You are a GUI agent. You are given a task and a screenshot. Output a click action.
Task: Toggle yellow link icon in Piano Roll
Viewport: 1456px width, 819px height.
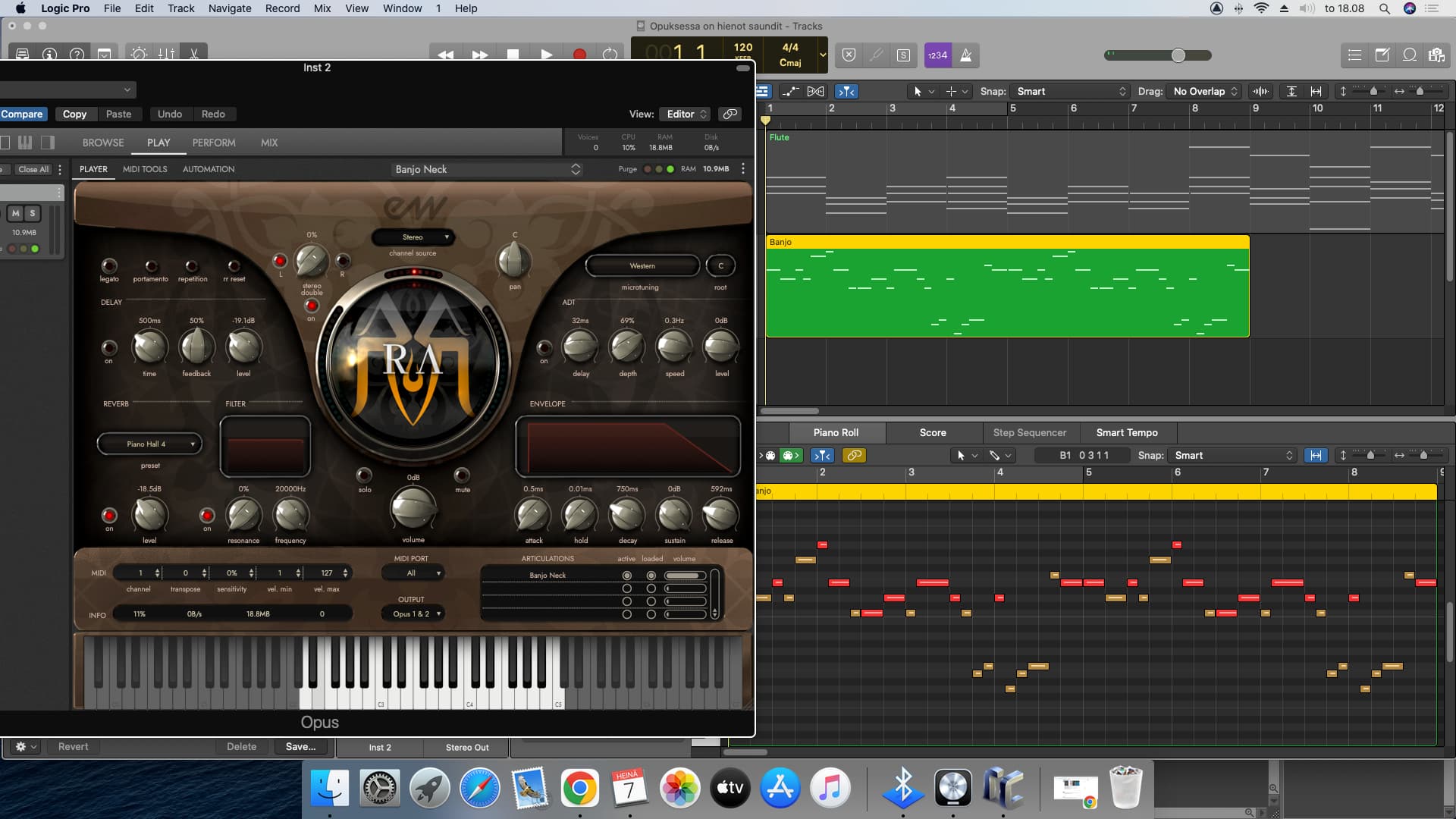tap(854, 456)
